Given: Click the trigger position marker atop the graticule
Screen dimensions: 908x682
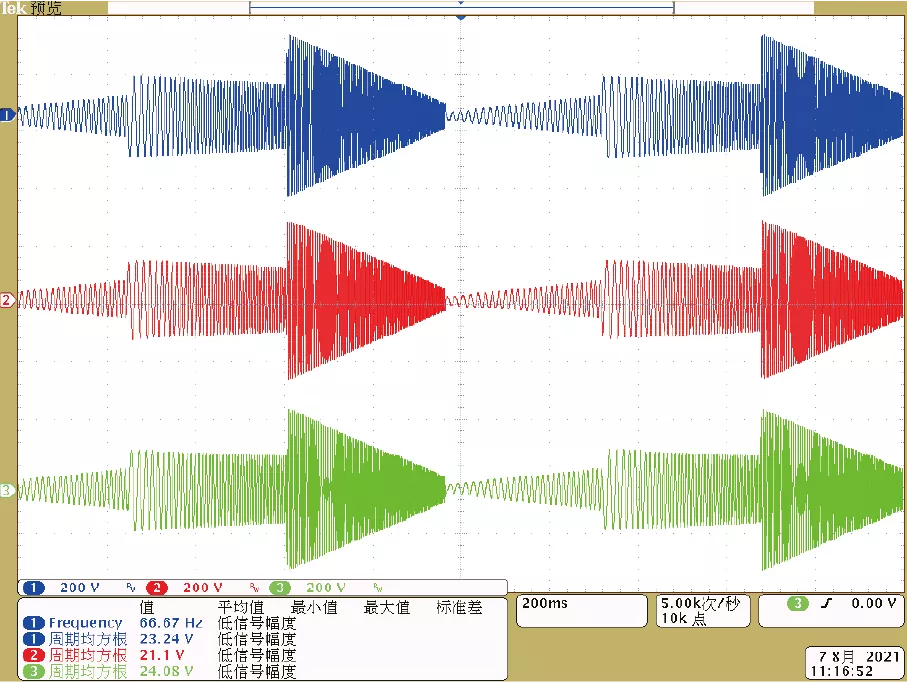Looking at the screenshot, I should (461, 17).
